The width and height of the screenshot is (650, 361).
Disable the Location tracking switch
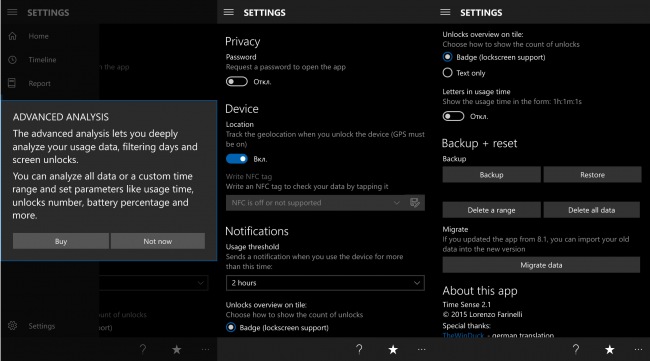237,159
